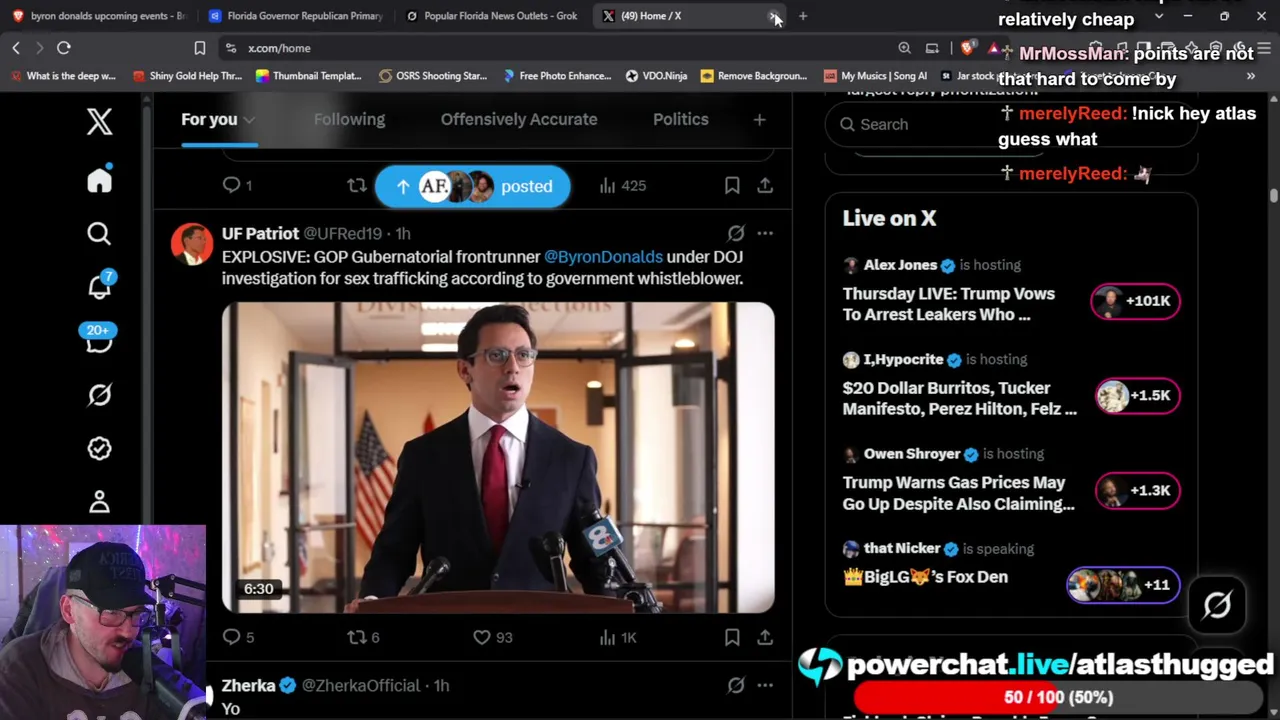Repost the post with 425 views
The image size is (1280, 720).
[357, 185]
